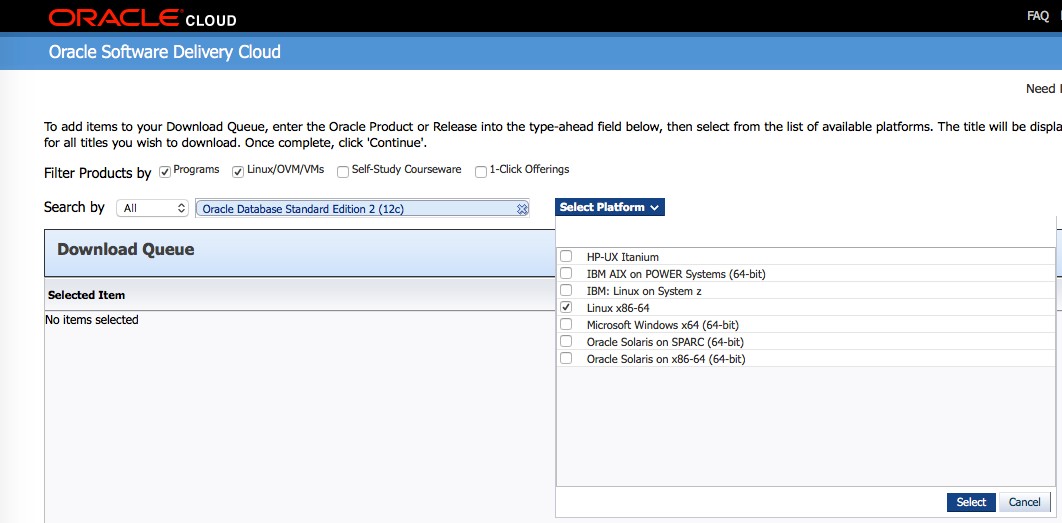Click the 'No items selected' text
Image resolution: width=1062 pixels, height=523 pixels.
91,320
